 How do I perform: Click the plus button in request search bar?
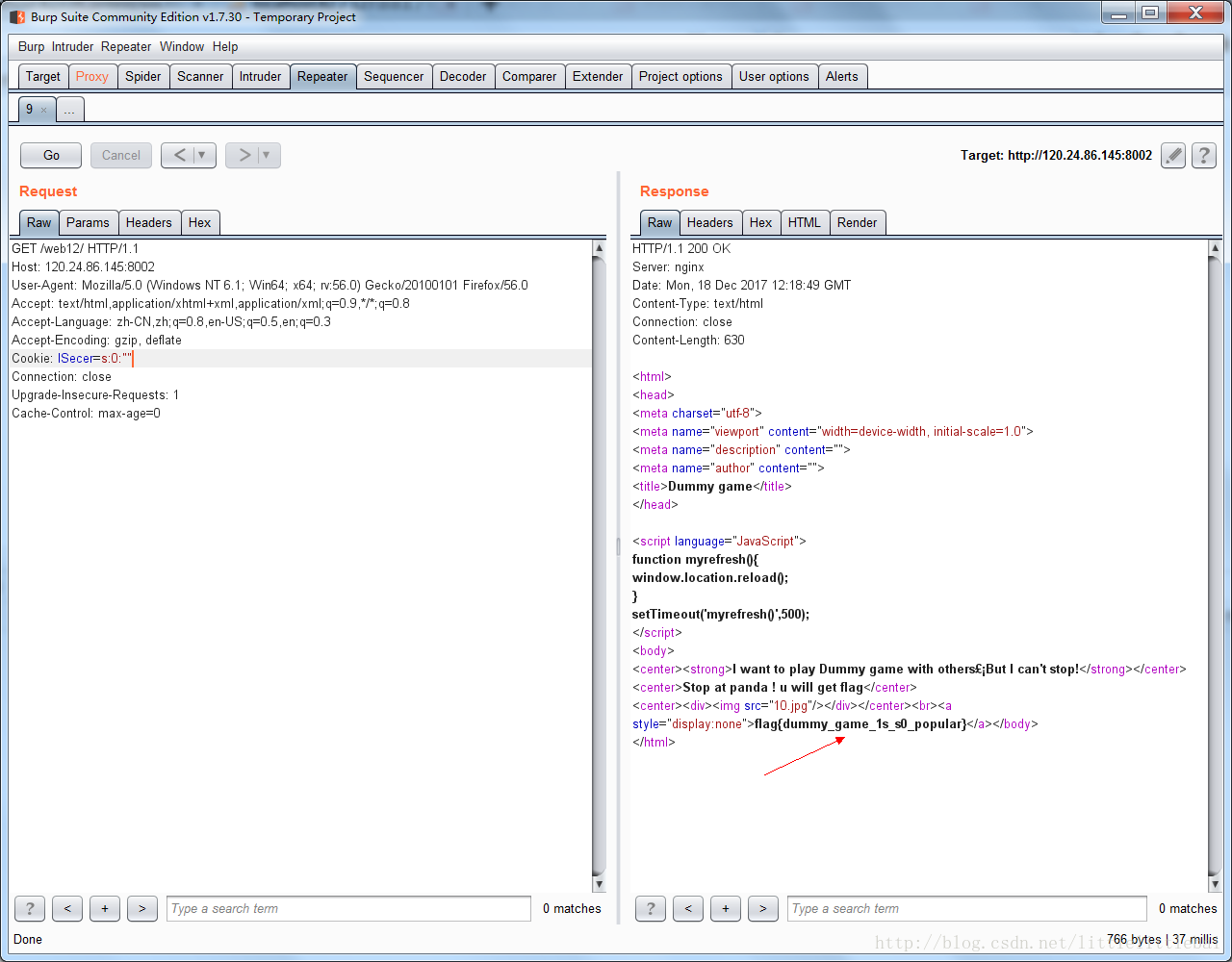[x=105, y=908]
